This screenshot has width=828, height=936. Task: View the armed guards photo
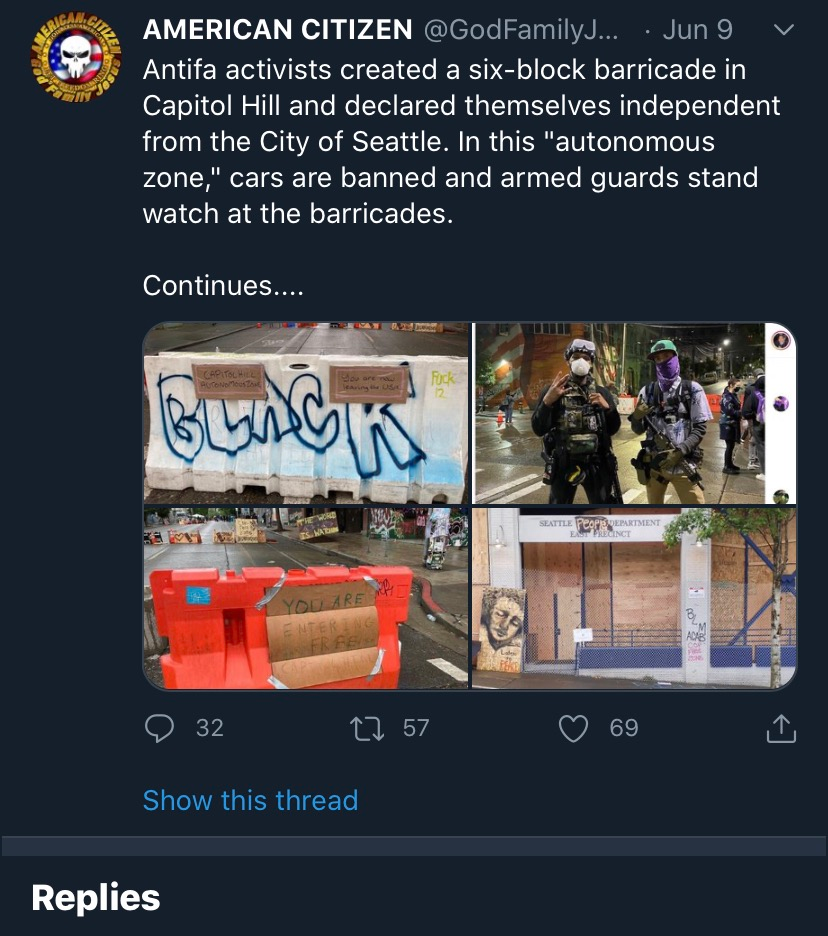point(635,413)
